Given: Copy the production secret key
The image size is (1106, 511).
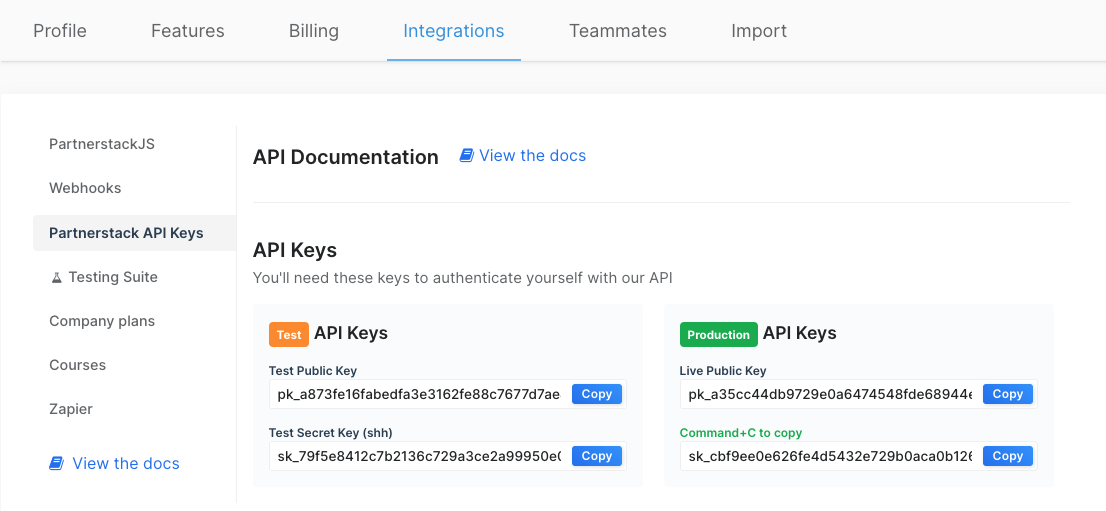Looking at the screenshot, I should 1008,456.
